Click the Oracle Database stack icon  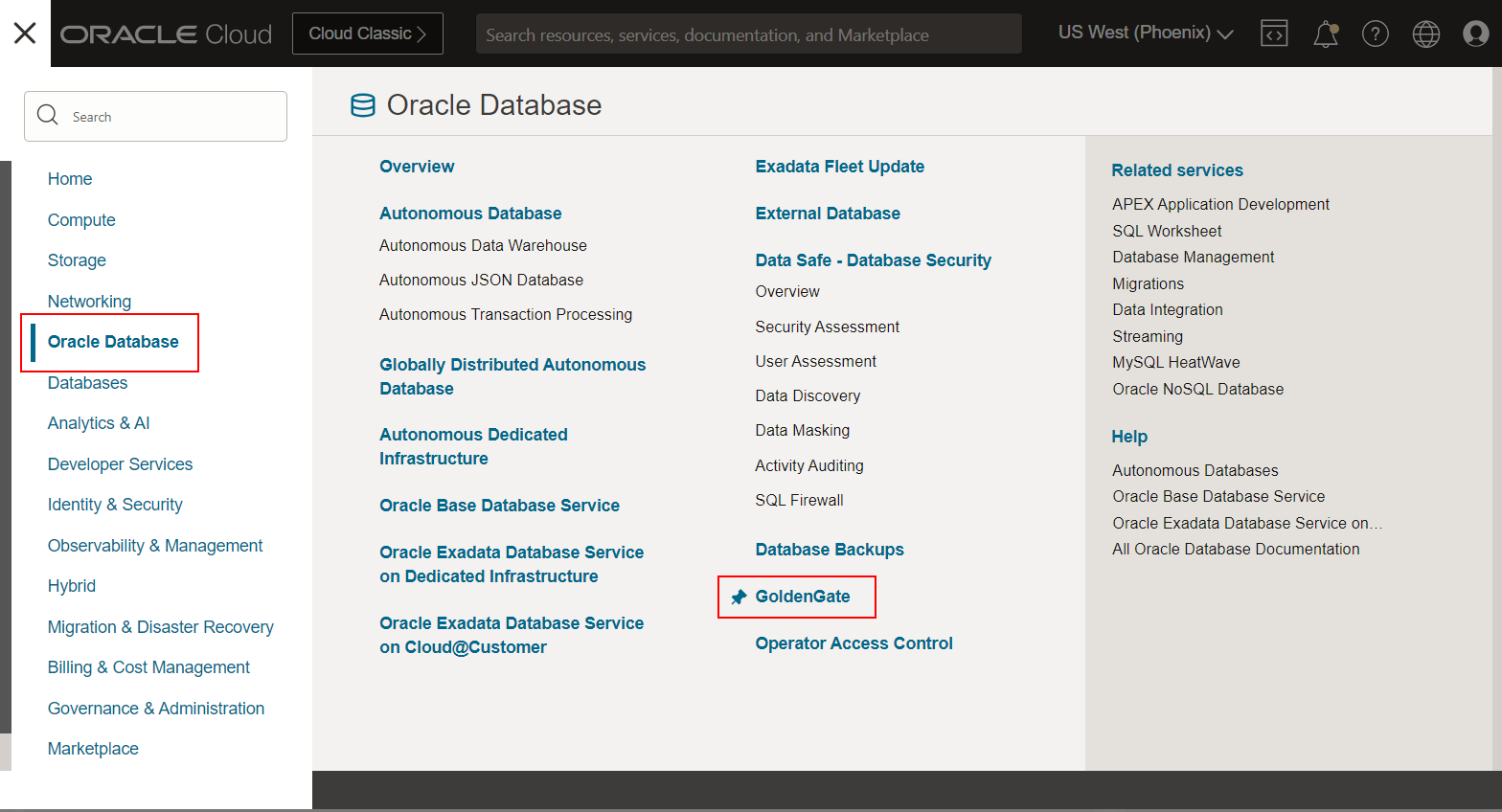363,105
